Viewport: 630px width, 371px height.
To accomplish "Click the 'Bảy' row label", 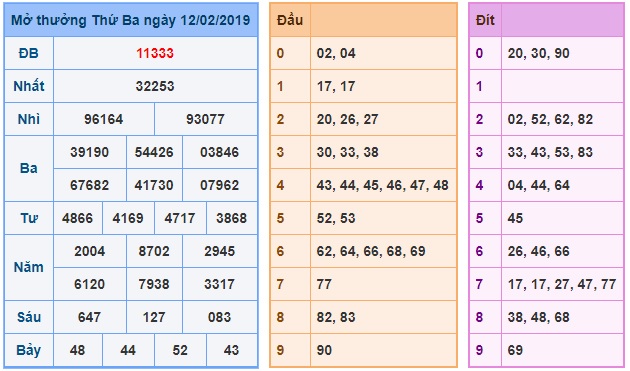I will [x=29, y=350].
